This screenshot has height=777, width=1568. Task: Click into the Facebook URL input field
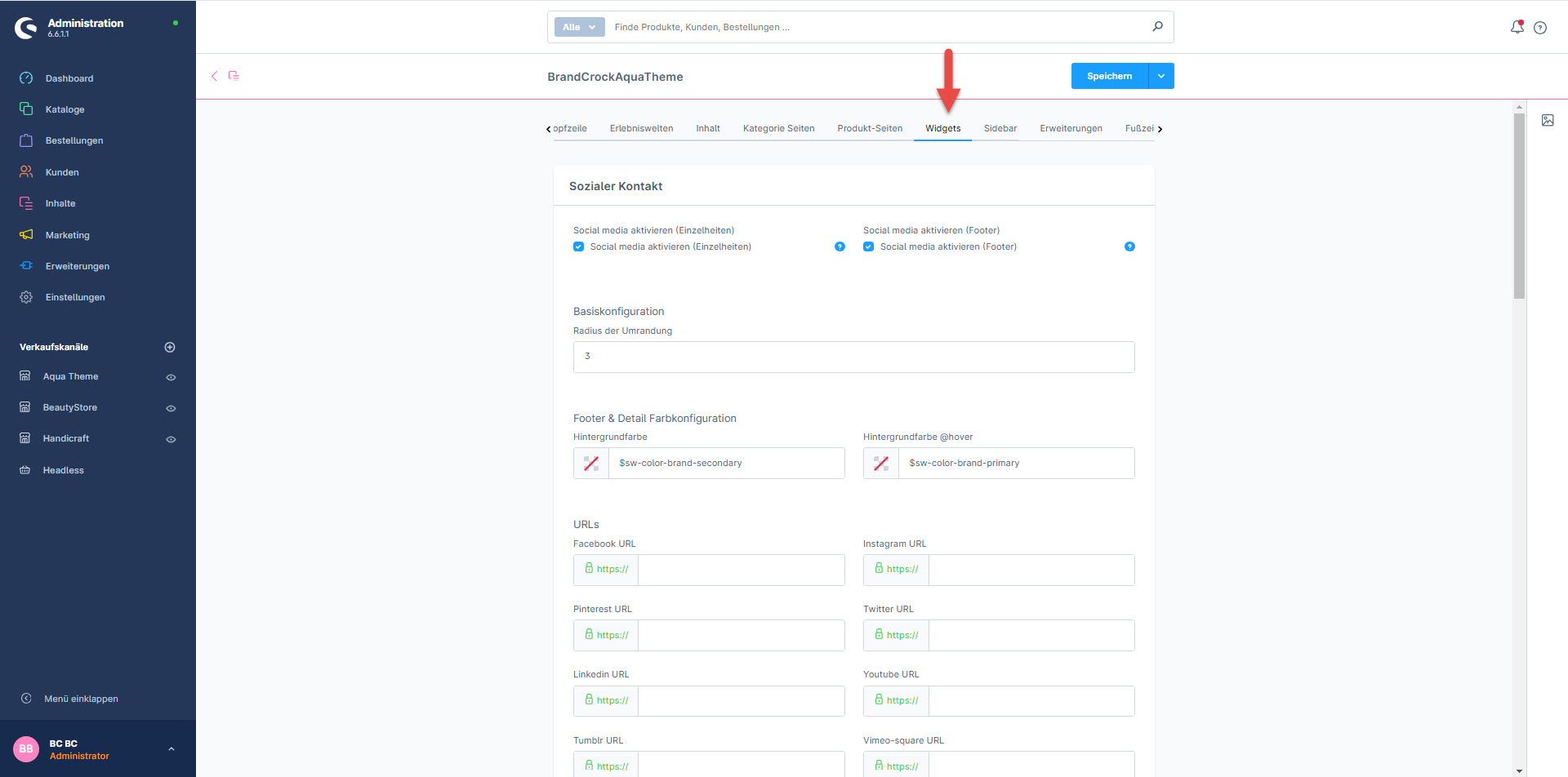(740, 570)
